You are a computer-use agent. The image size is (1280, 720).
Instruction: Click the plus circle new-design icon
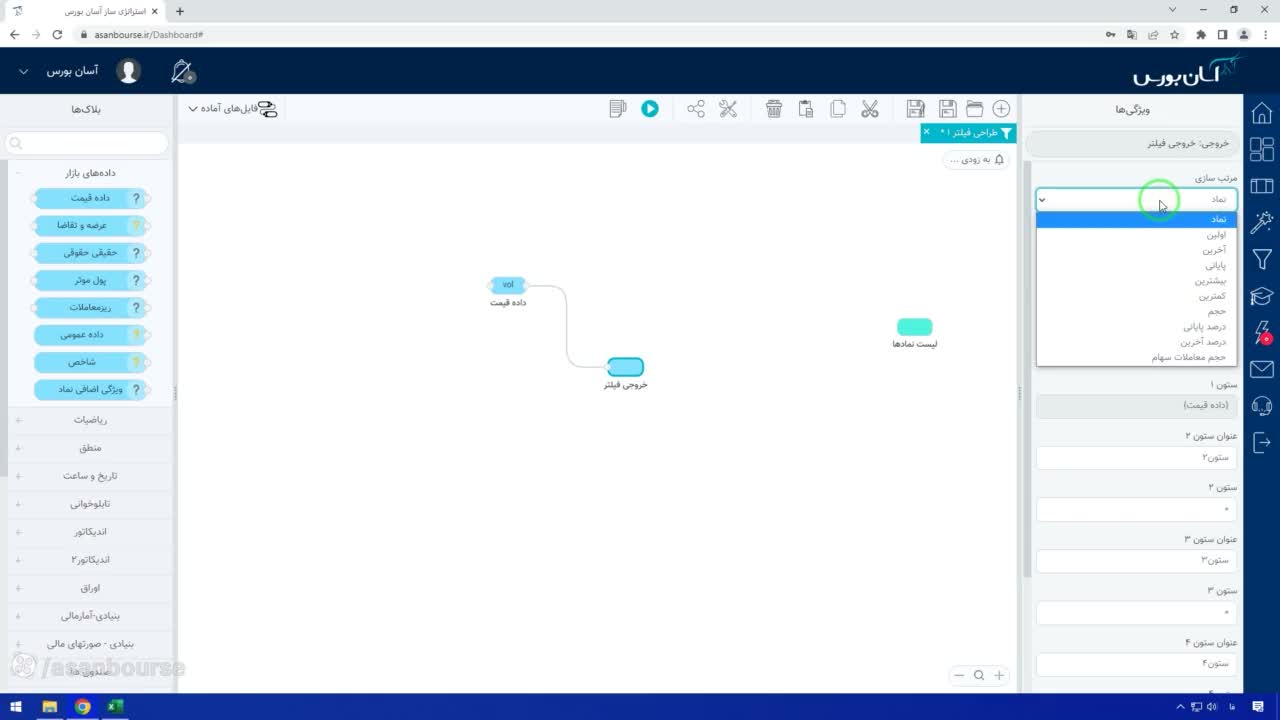click(x=1001, y=109)
